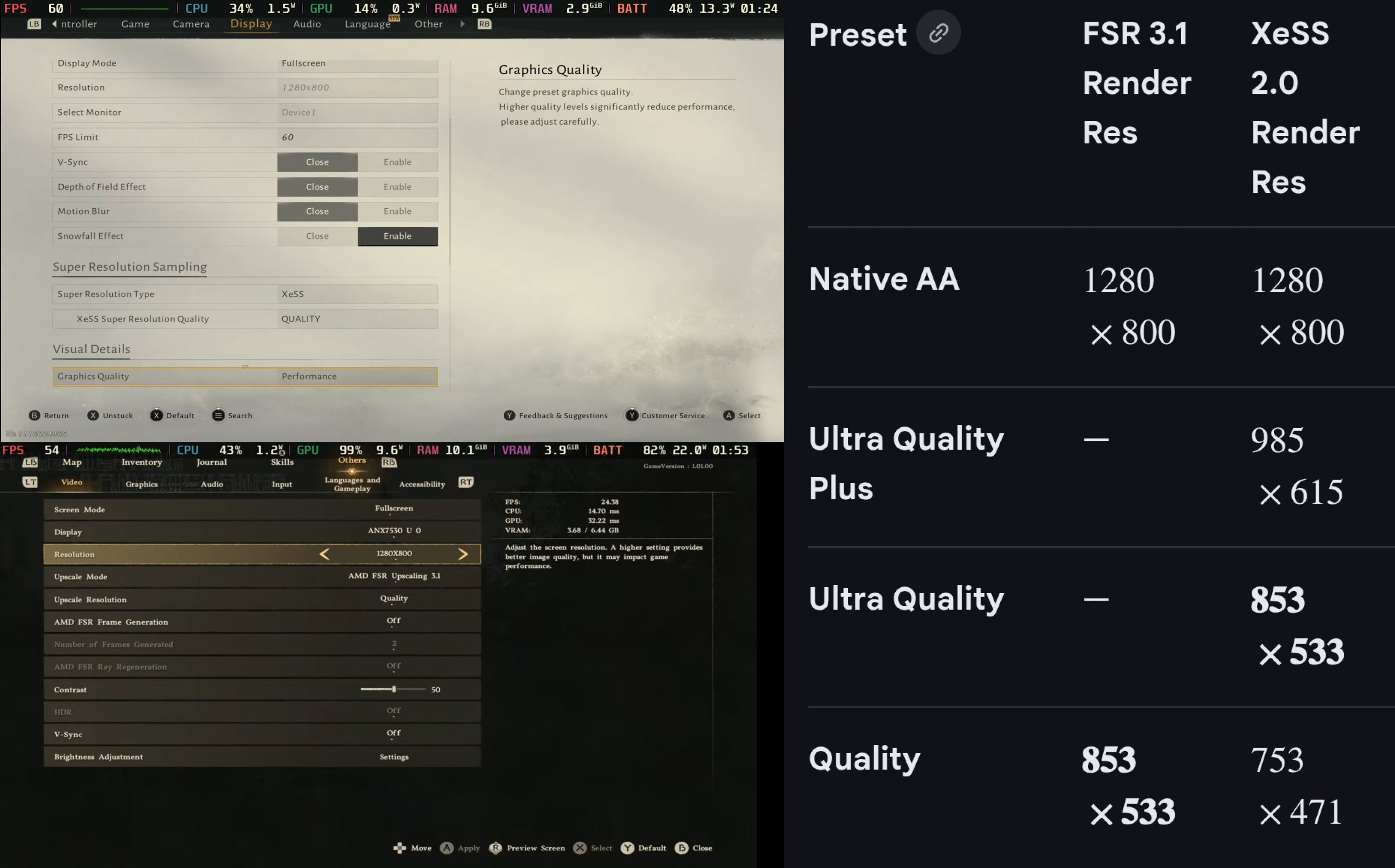The width and height of the screenshot is (1395, 868).
Task: Click the B Return button icon
Action: click(x=34, y=415)
